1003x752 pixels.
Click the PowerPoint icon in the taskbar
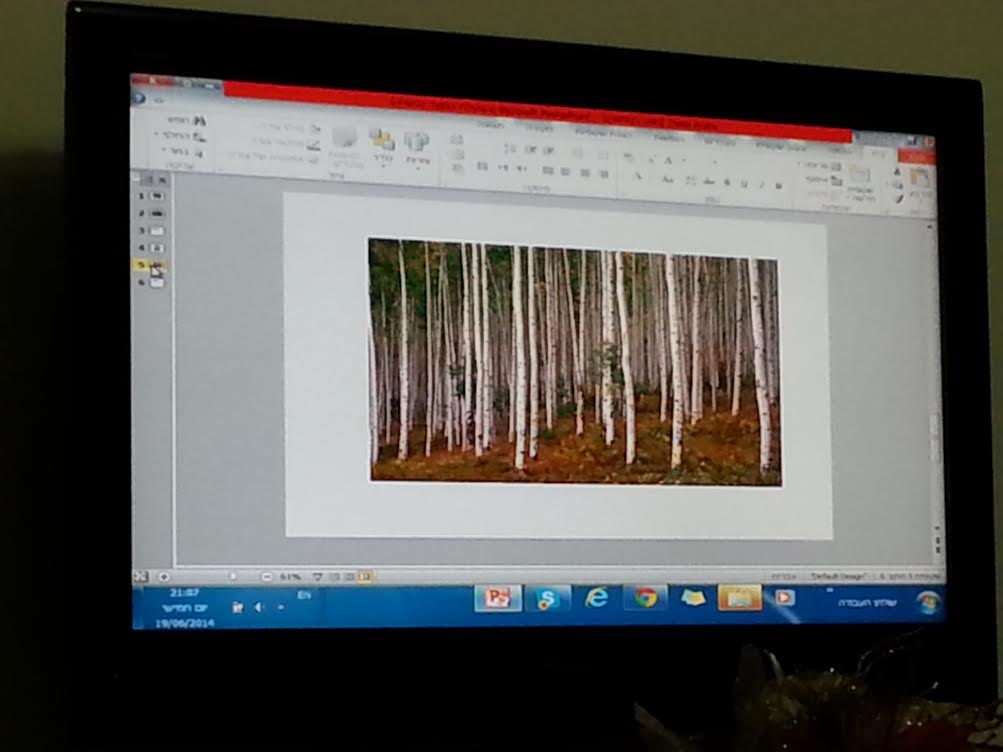497,598
